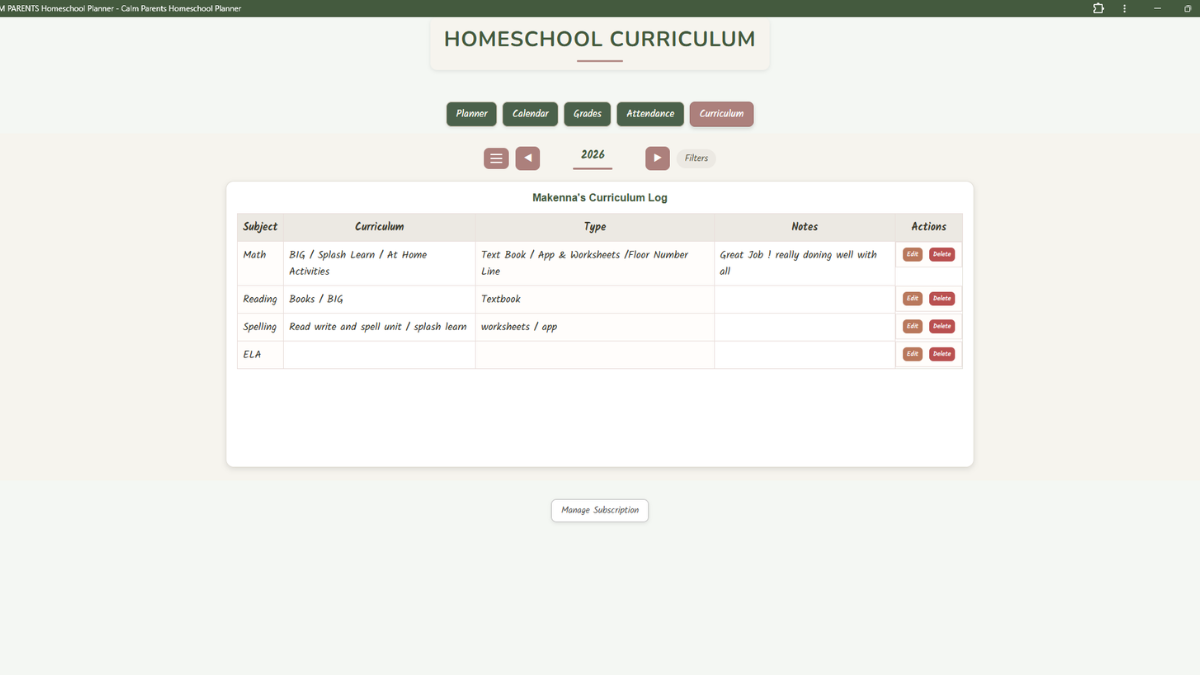
Task: Delete the Reading curriculum row
Action: [942, 298]
